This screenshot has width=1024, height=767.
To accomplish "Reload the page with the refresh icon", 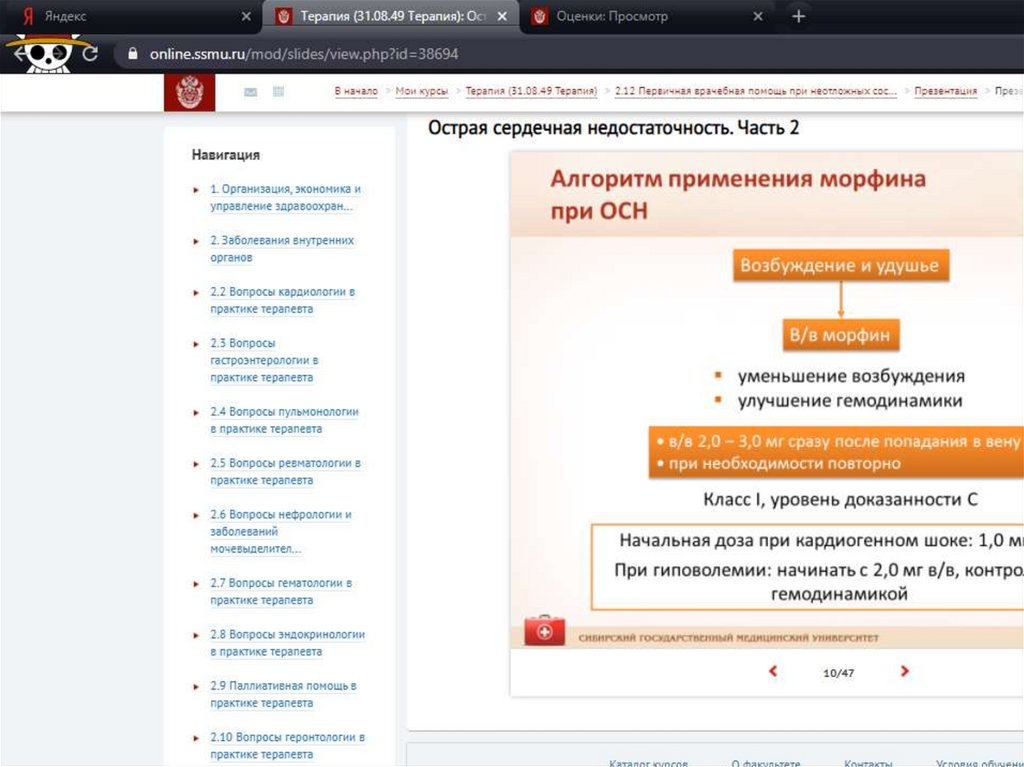I will (x=90, y=54).
